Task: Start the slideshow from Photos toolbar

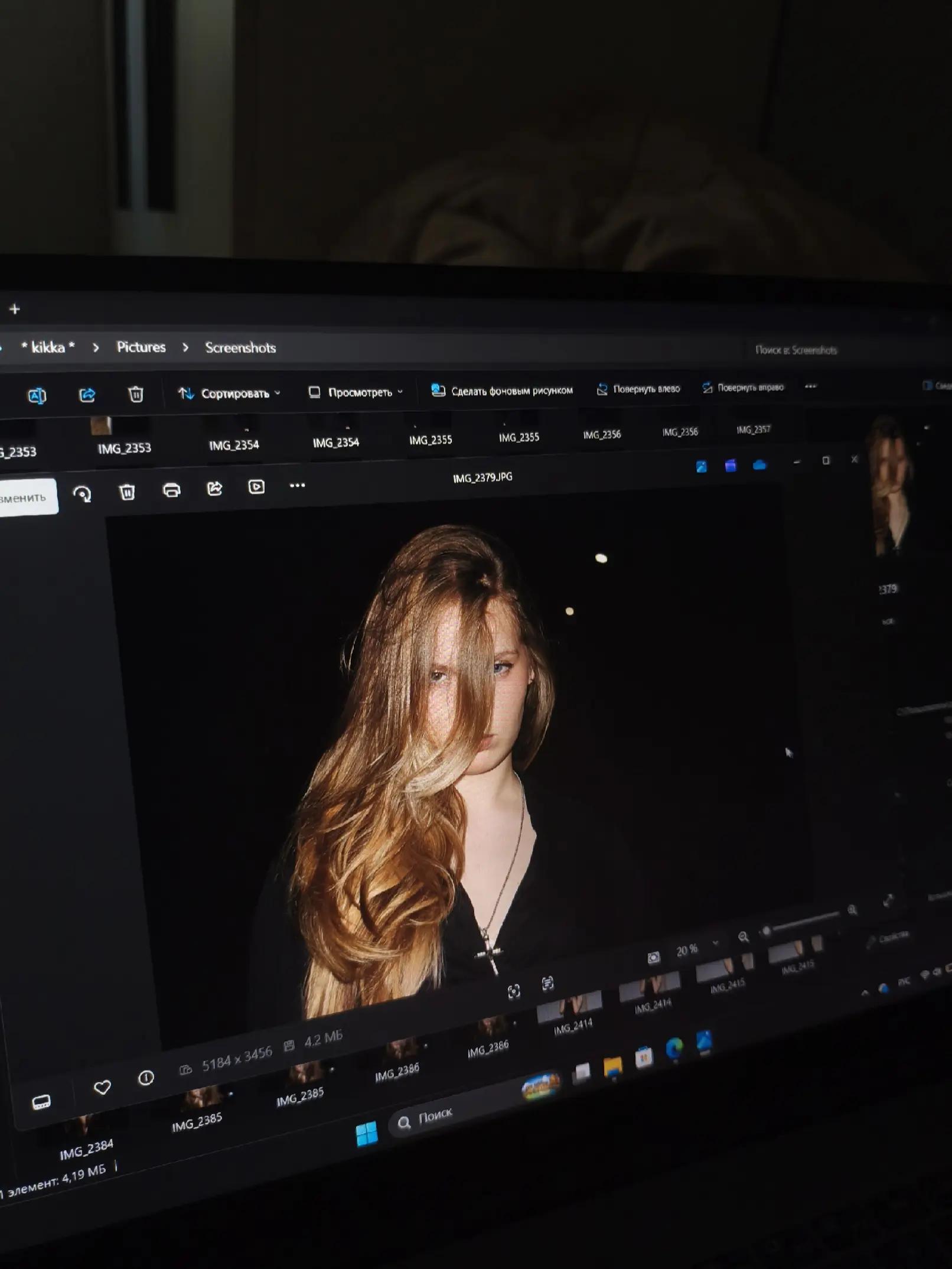Action: click(256, 487)
